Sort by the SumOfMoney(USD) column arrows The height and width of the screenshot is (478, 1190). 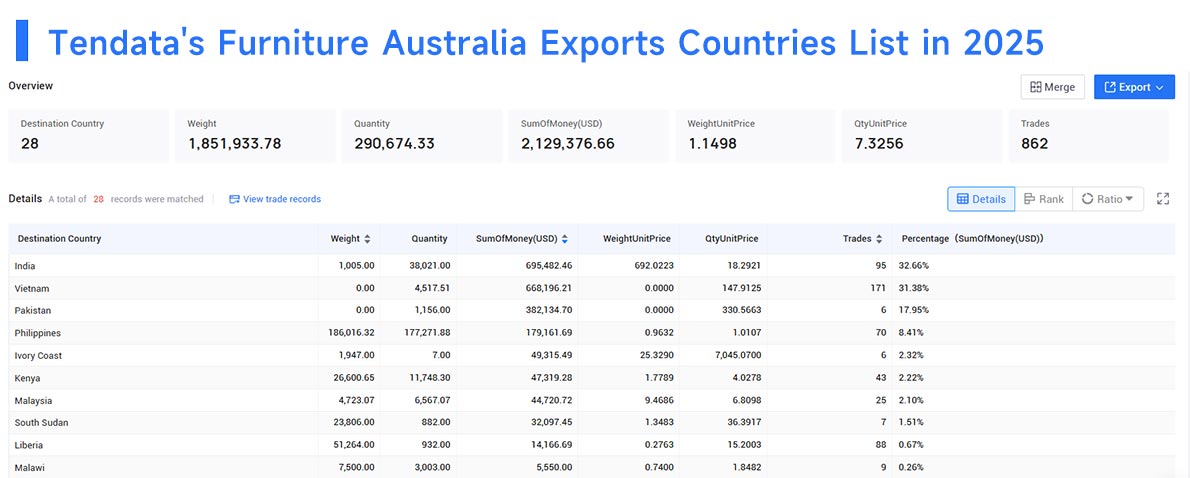click(565, 239)
